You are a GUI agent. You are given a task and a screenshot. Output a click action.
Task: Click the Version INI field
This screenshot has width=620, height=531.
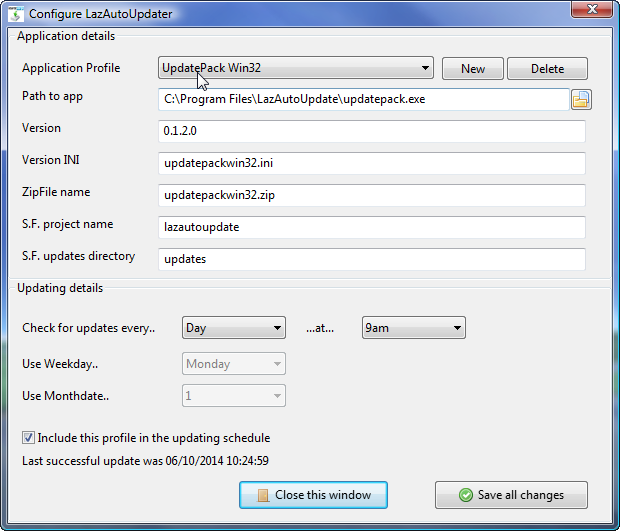pyautogui.click(x=372, y=163)
